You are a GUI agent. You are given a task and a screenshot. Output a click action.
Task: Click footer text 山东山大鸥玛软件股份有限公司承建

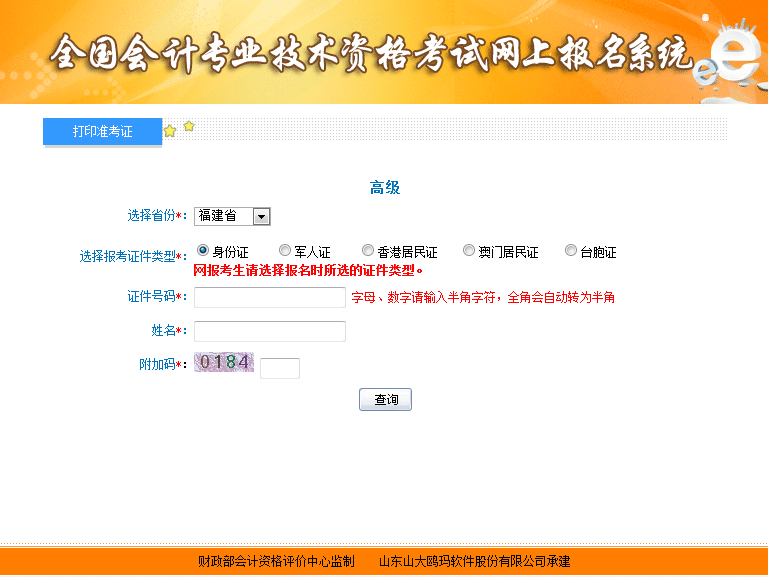[474, 561]
